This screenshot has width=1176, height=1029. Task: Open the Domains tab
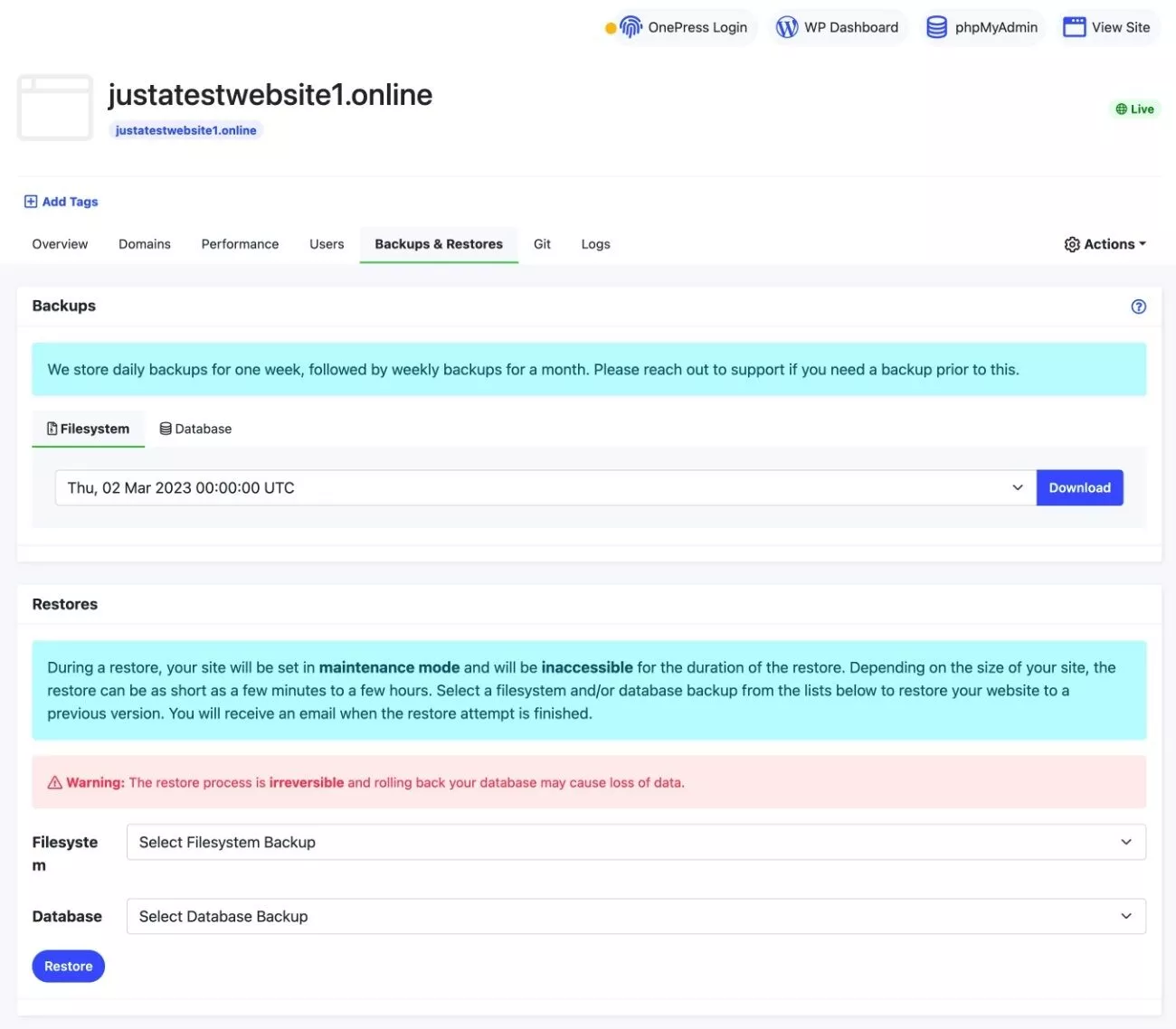coord(145,244)
